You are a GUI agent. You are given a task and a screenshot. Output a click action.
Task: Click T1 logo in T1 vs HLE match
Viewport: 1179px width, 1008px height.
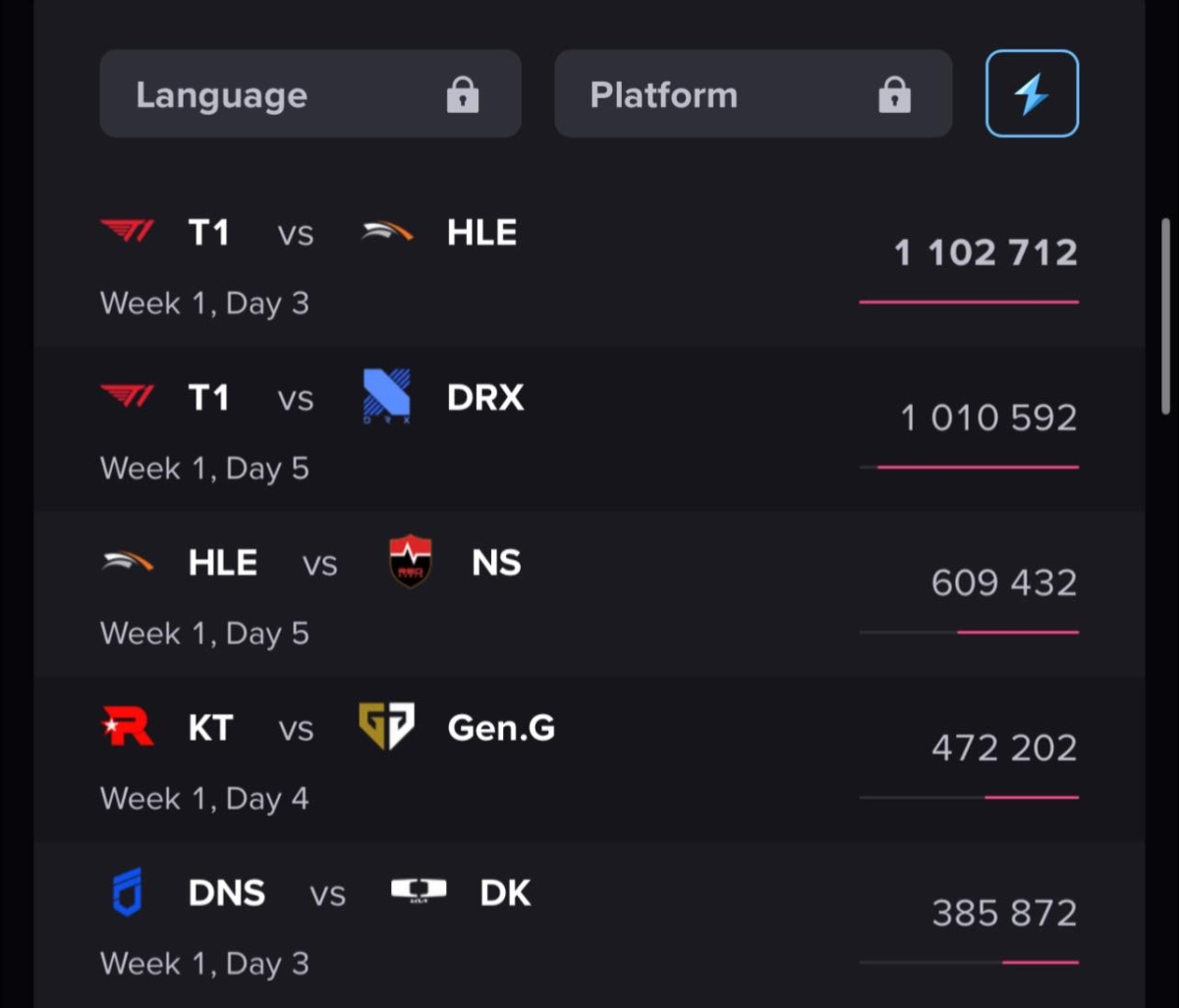click(128, 233)
